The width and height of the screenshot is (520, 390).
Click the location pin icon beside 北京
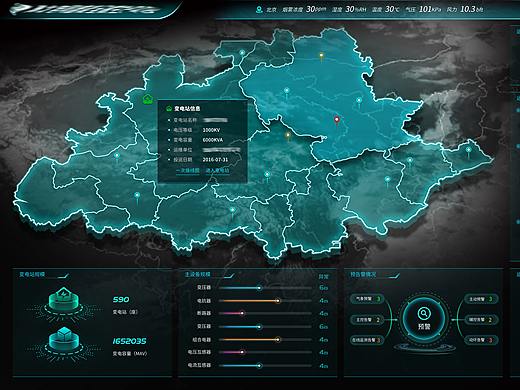coord(259,9)
